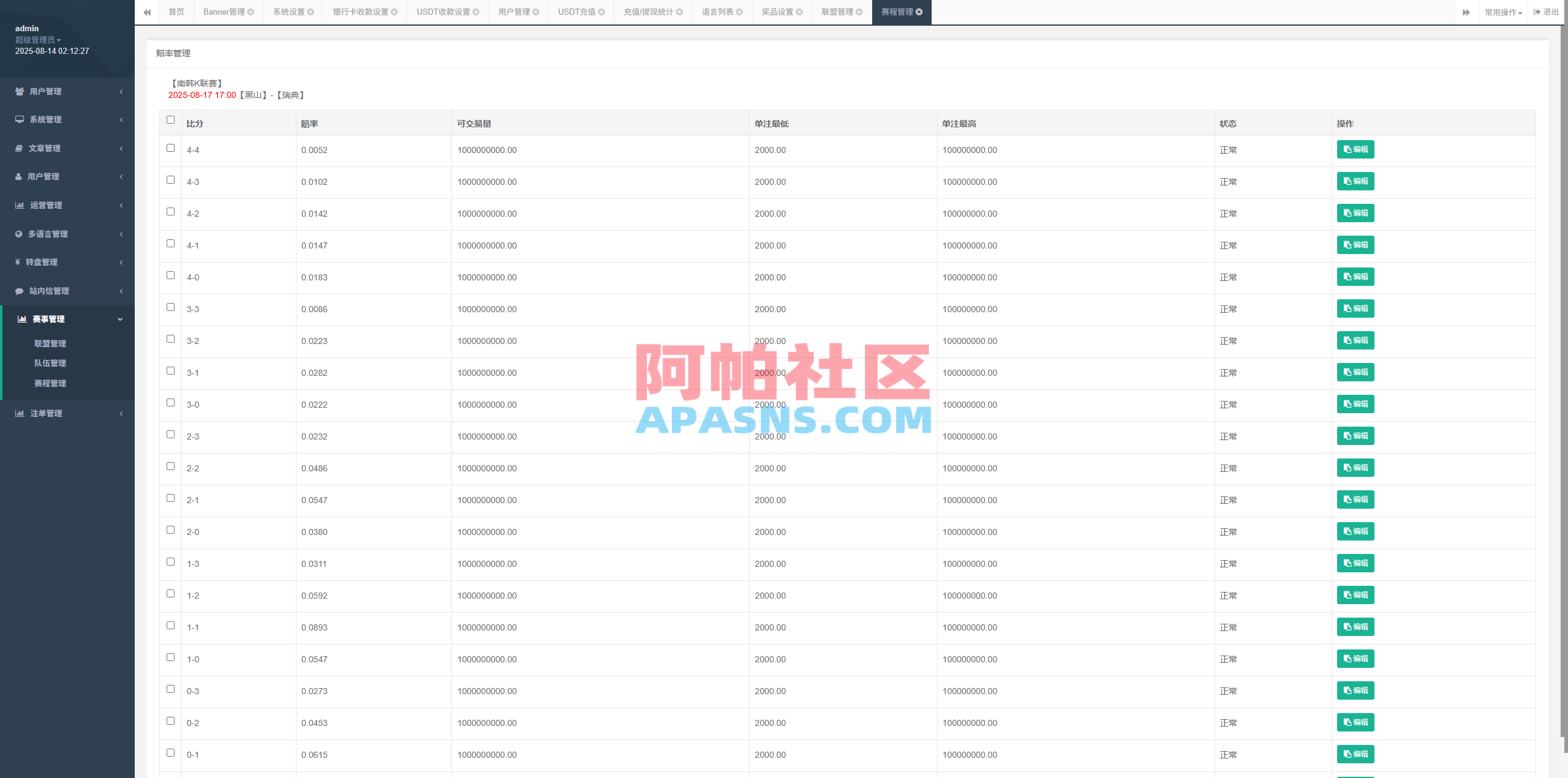Viewport: 1568px width, 778px height.
Task: Open 文章管理 via its book icon
Action: click(18, 148)
